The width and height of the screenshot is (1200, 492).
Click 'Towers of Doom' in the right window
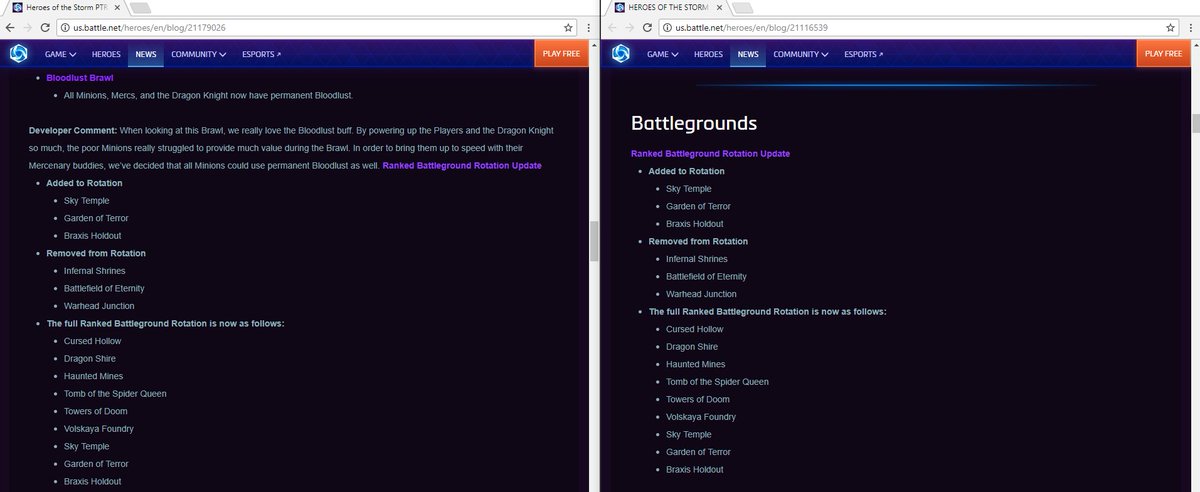point(698,400)
